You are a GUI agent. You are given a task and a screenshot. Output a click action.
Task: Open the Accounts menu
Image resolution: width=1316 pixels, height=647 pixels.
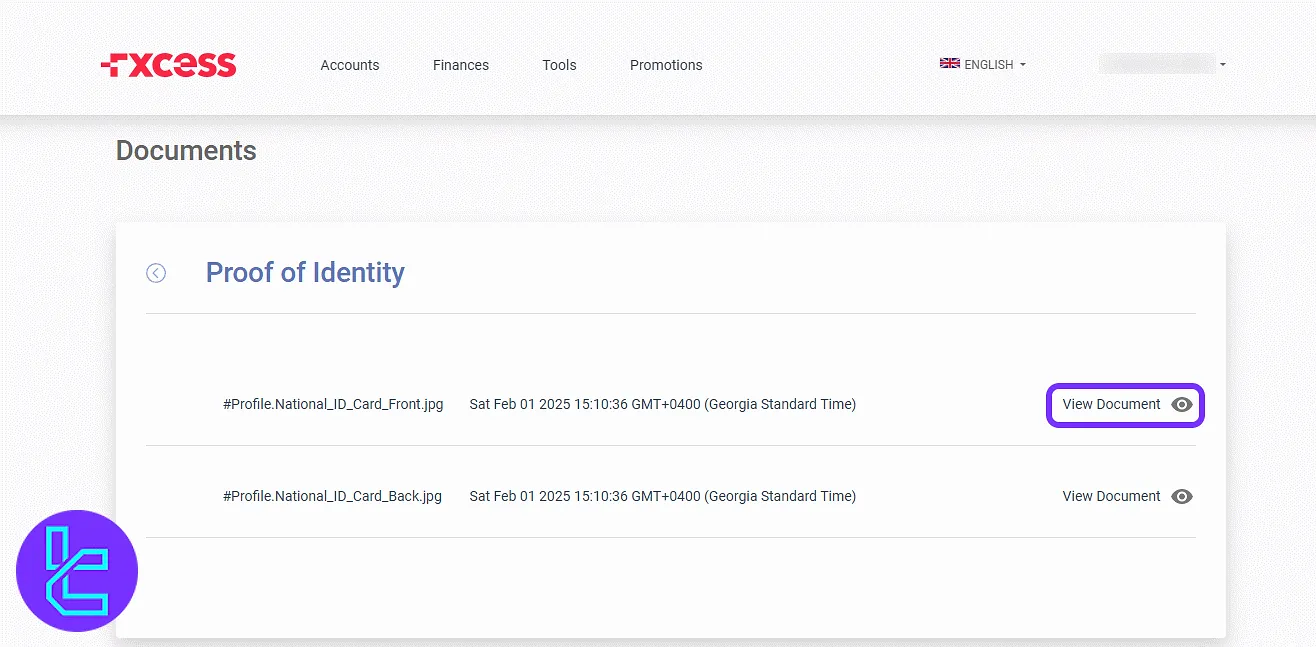pos(350,65)
